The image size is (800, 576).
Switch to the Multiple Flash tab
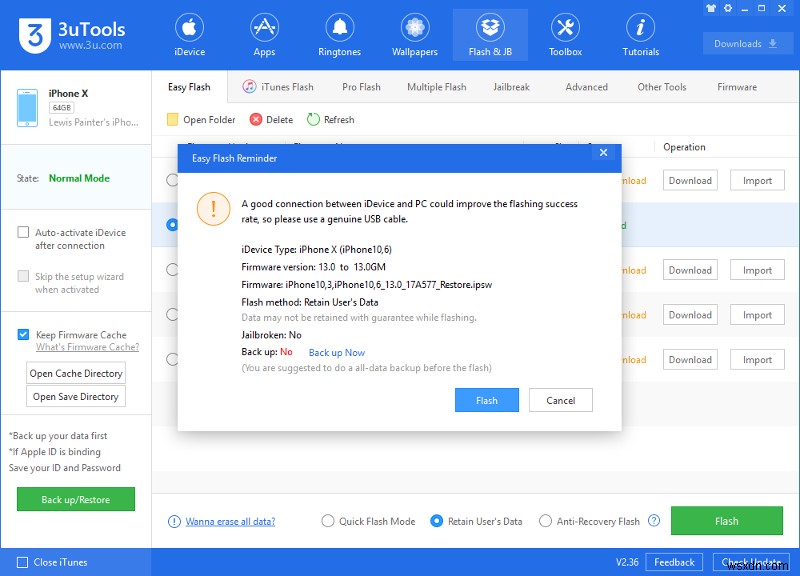tap(437, 87)
